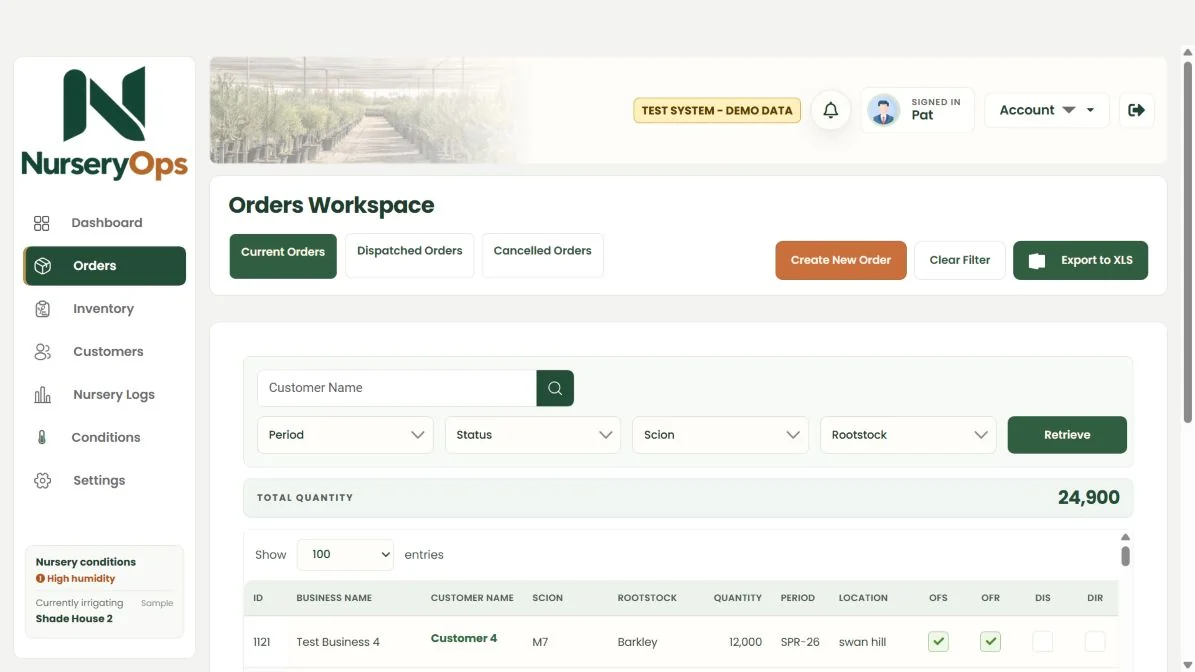Image resolution: width=1195 pixels, height=672 pixels.
Task: Click the Retrieve button
Action: click(x=1067, y=435)
